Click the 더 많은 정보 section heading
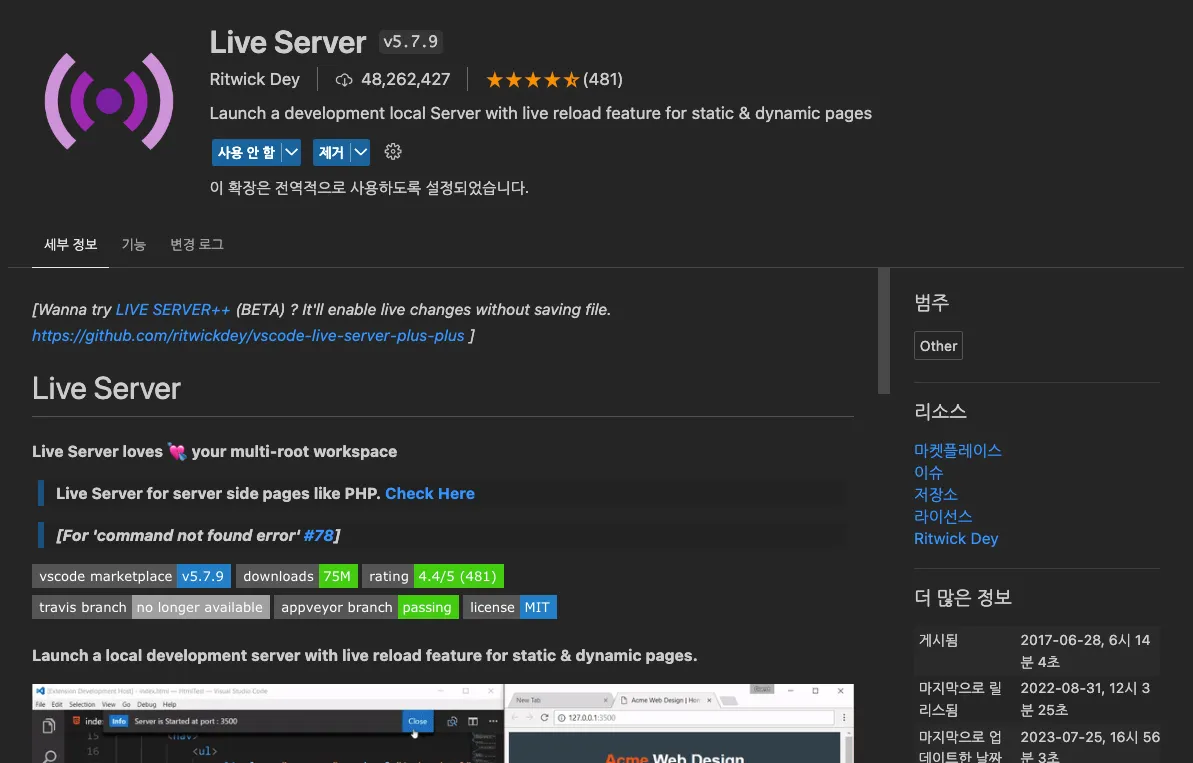Viewport: 1193px width, 763px height. (x=962, y=597)
